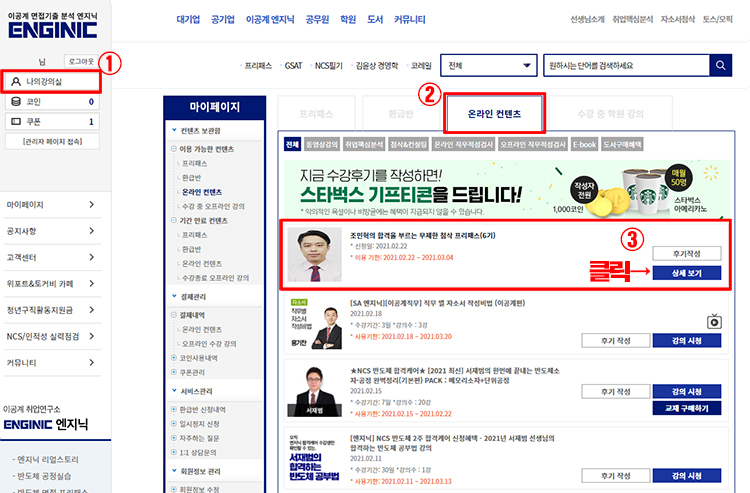Switch to the 온라인 컨텐츠 tab

pyautogui.click(x=495, y=114)
